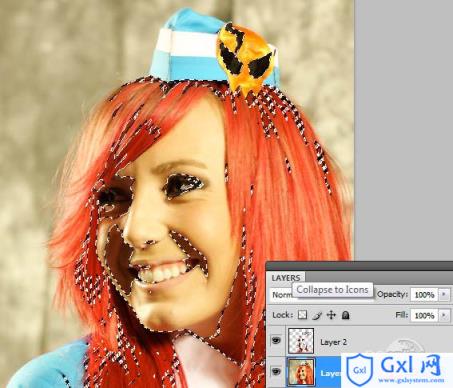
Task: Click the Opacity 100% value field
Action: [x=425, y=295]
